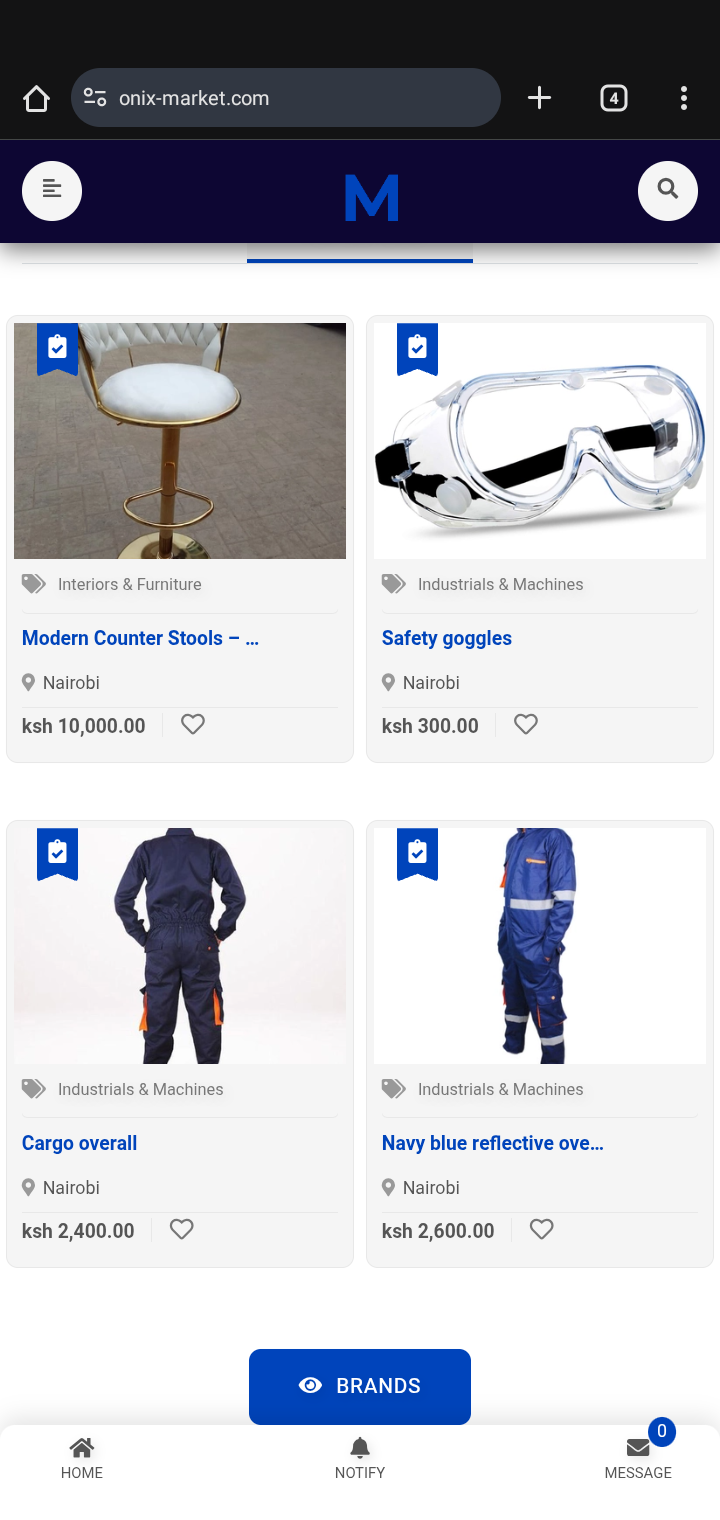Open the hamburger menu in the site header
This screenshot has width=720, height=1520.
point(52,190)
